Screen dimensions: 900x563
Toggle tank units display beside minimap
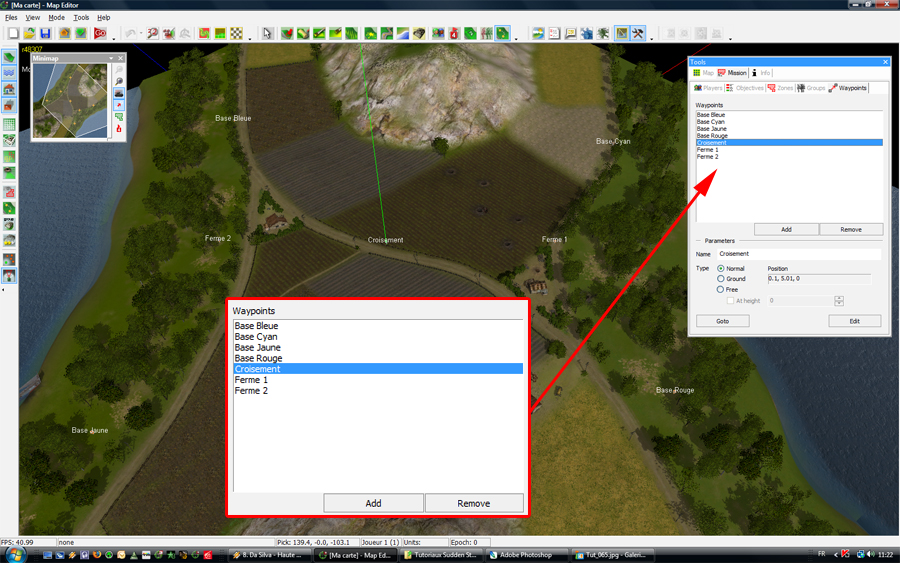click(x=119, y=94)
